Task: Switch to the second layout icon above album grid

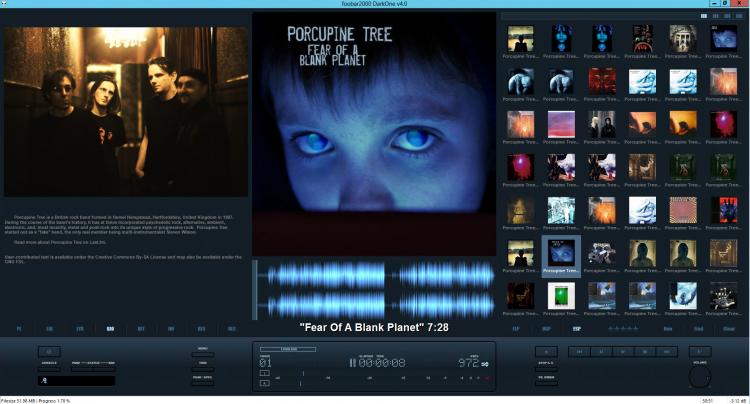Action: click(x=716, y=16)
